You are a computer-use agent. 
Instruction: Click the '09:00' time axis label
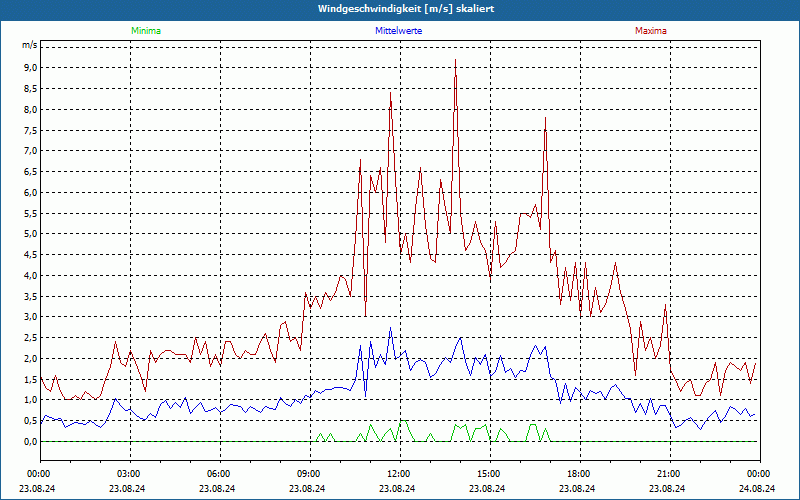310,474
